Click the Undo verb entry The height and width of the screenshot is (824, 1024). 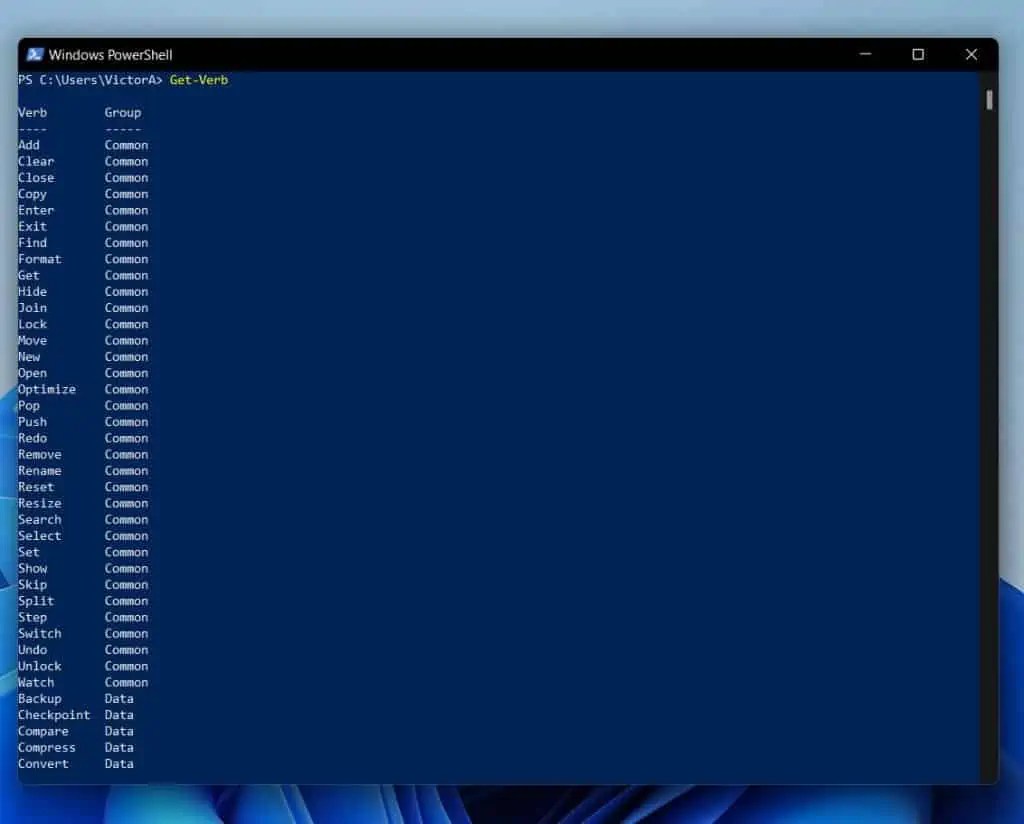(32, 651)
